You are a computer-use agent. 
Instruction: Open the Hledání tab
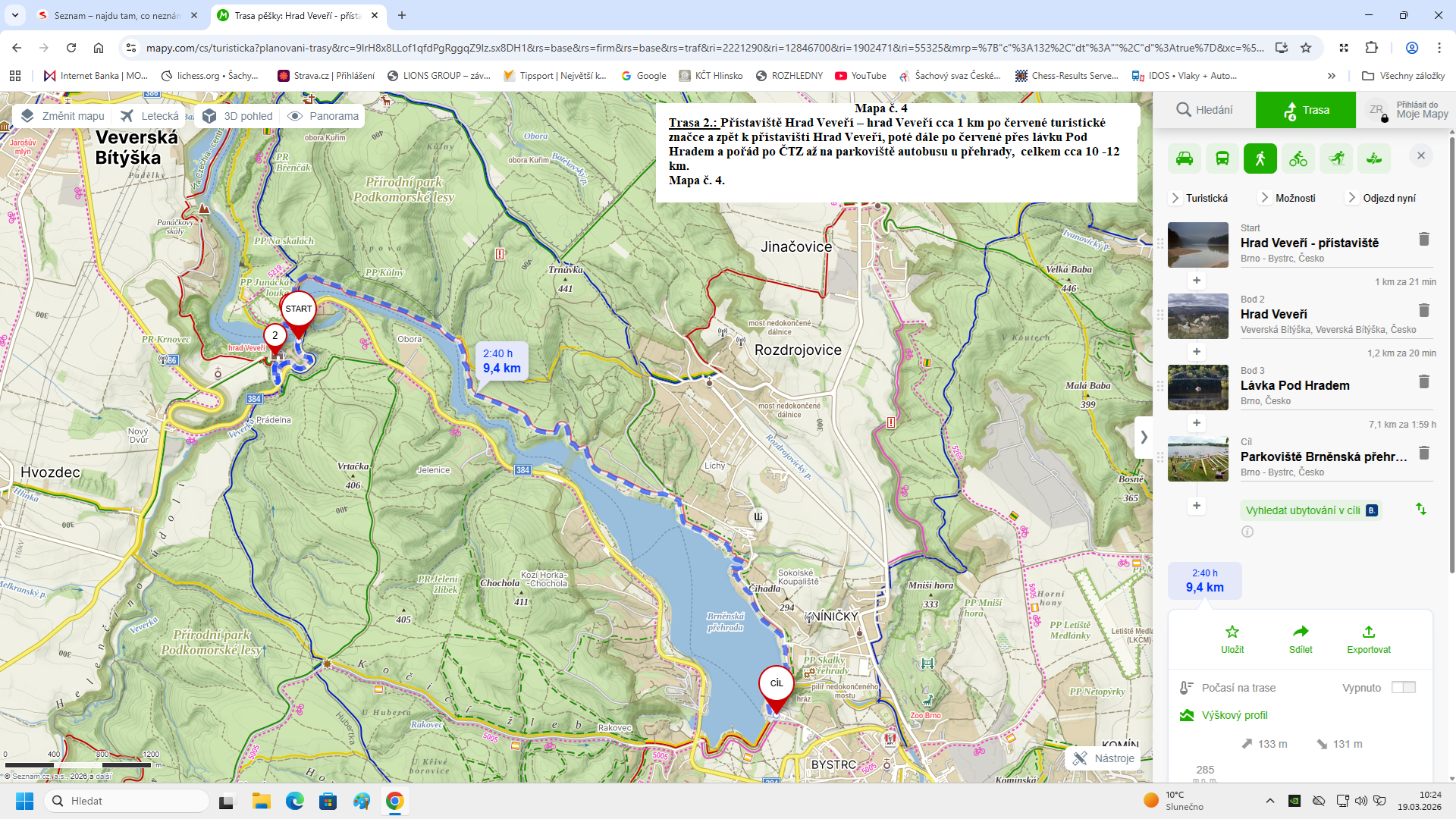[1204, 110]
